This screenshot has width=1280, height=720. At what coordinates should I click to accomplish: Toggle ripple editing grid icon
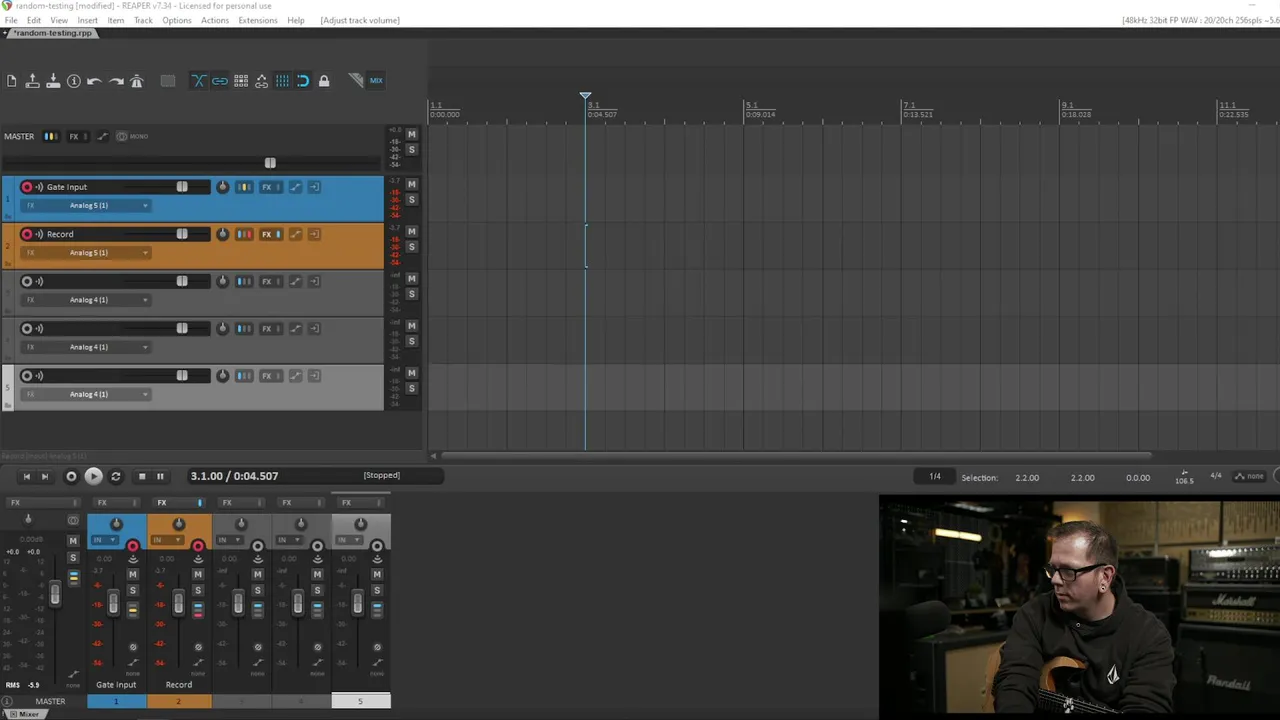[241, 81]
